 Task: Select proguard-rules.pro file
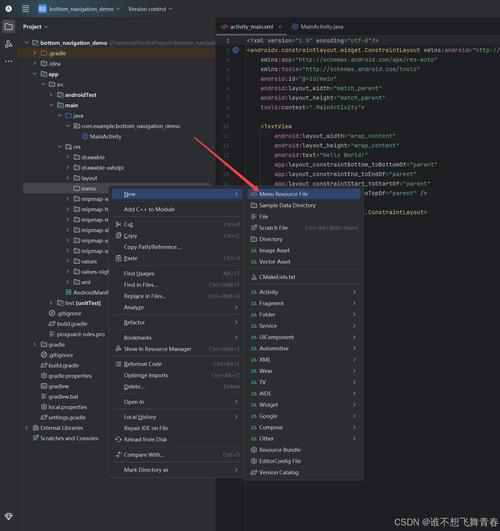tap(78, 334)
